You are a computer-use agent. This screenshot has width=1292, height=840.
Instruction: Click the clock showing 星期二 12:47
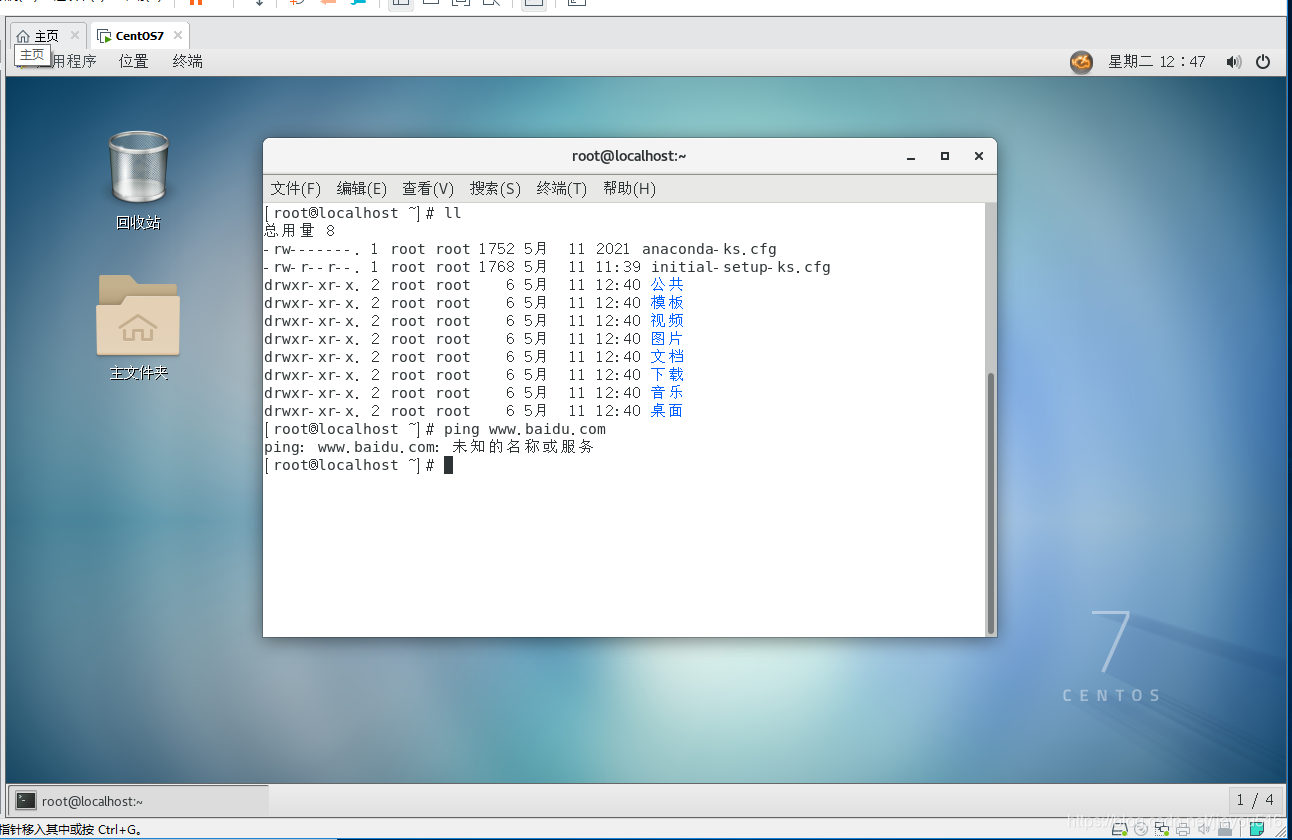coord(1156,62)
